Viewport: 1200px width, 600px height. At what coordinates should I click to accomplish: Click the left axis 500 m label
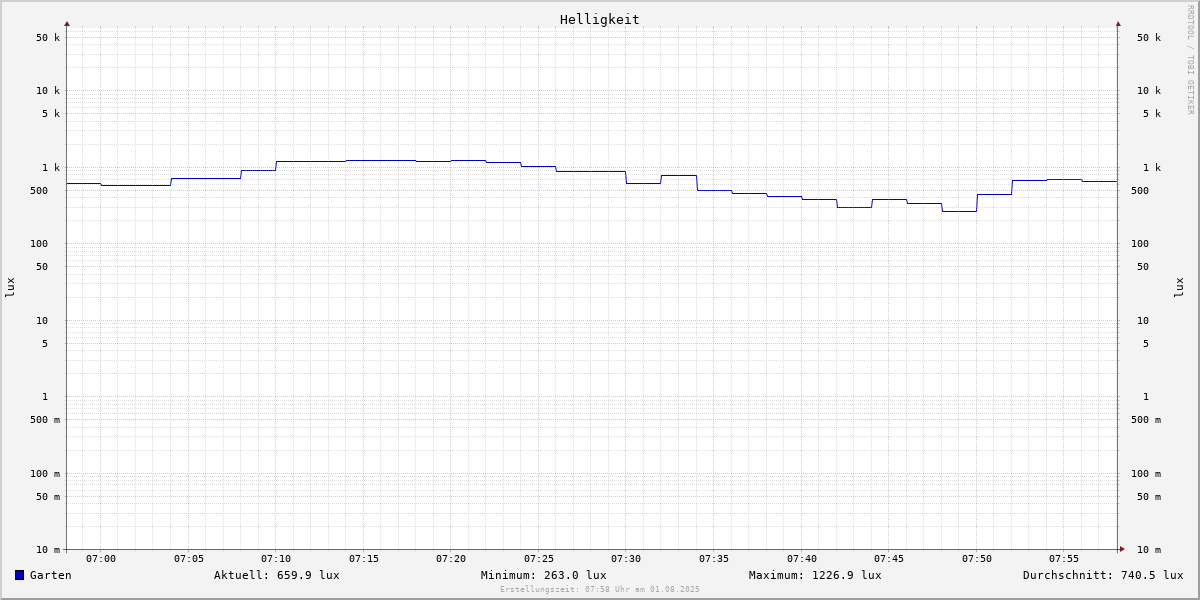coord(45,420)
